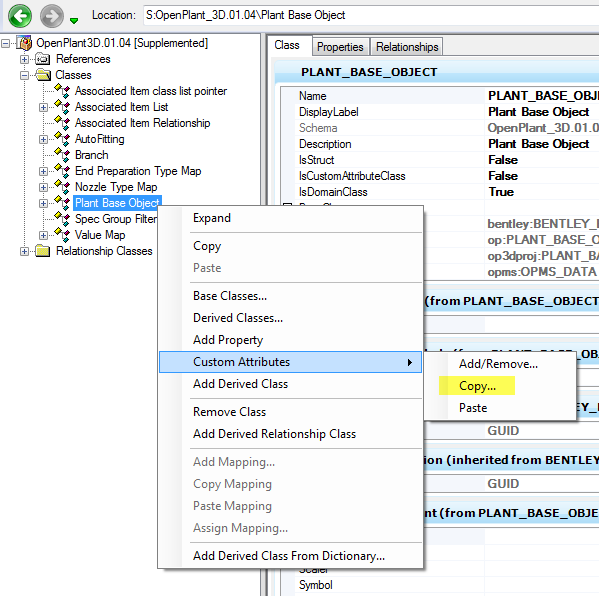Choose Remove Class menu entry
Viewport: 599px width, 596px height.
(x=290, y=412)
